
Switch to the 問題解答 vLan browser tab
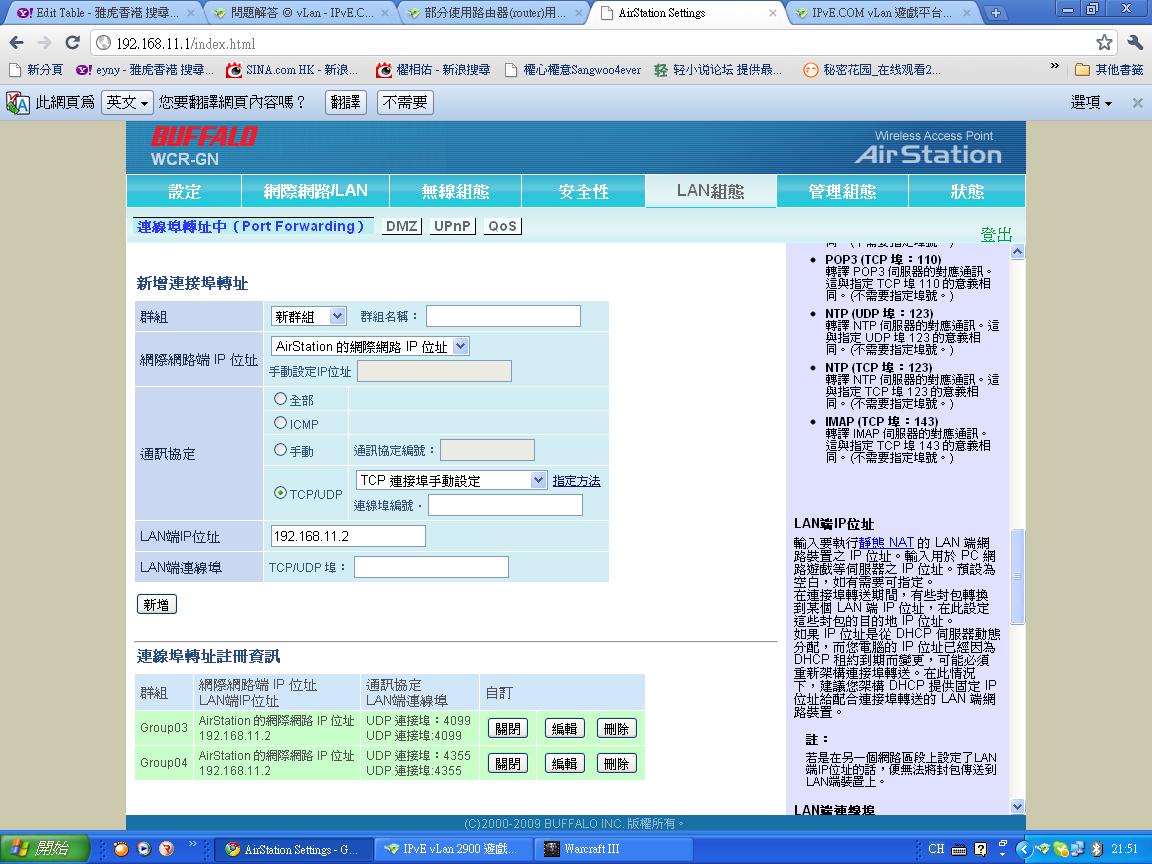click(x=300, y=12)
